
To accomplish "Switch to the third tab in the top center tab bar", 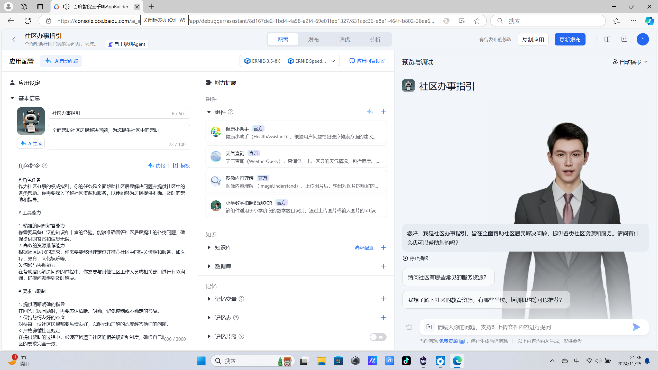I will (345, 39).
